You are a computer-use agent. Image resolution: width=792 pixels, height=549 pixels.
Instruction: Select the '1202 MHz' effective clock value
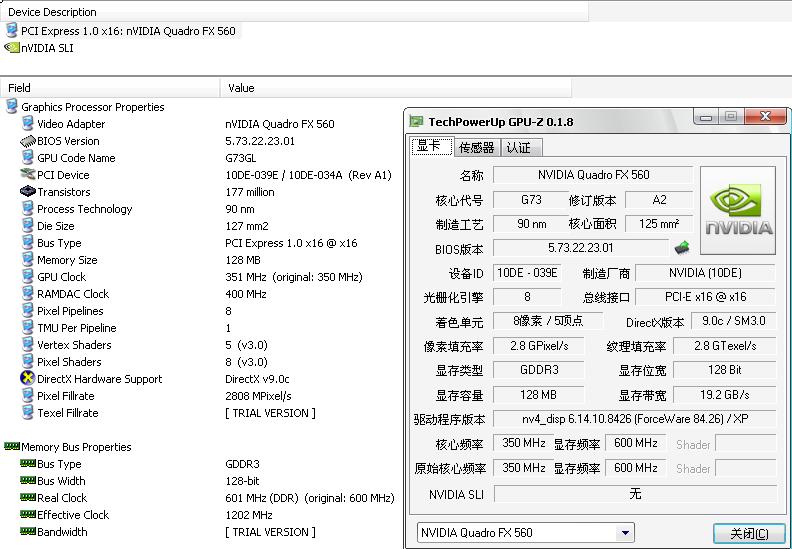click(x=249, y=515)
